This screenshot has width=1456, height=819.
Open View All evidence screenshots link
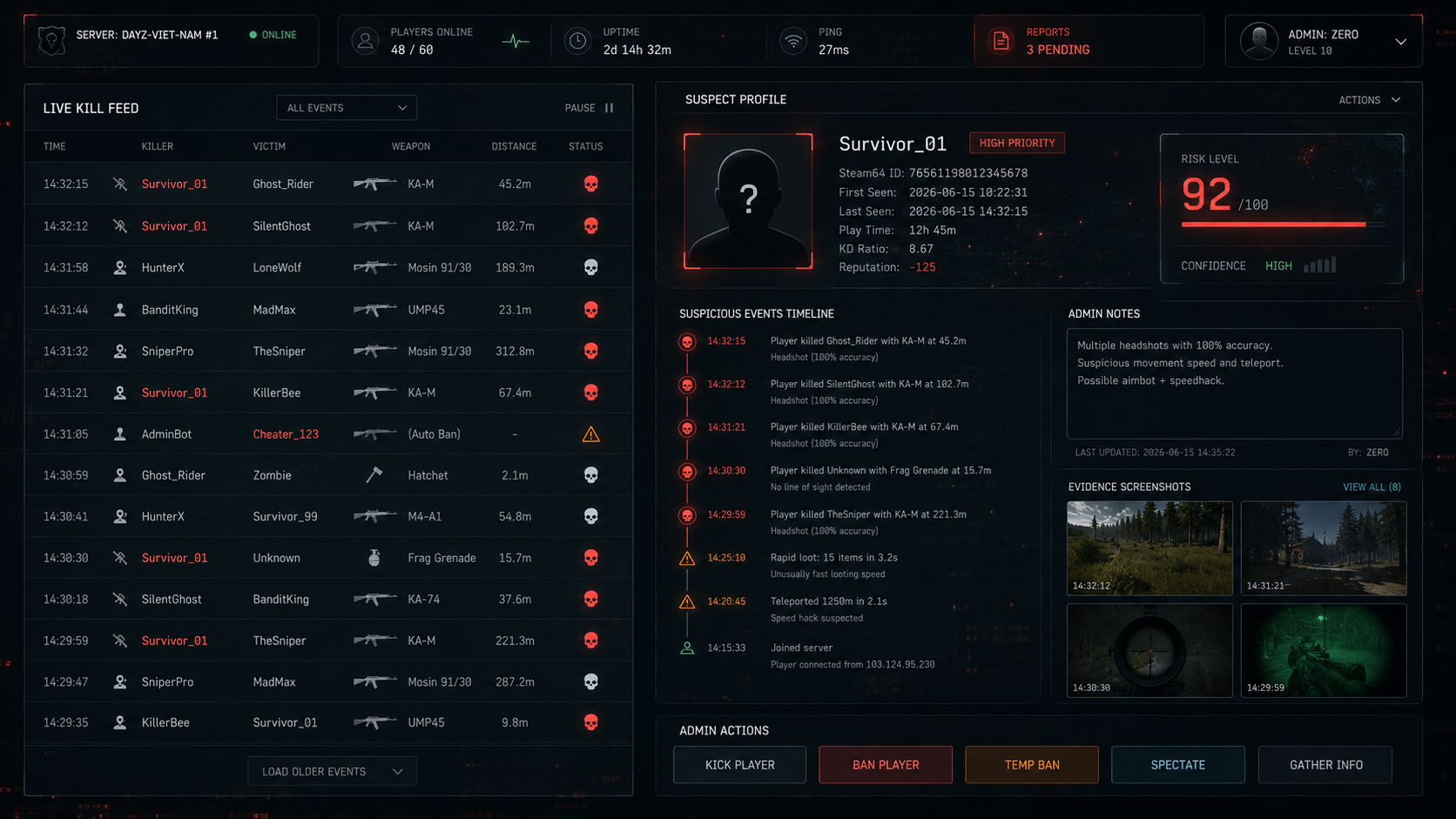1372,487
